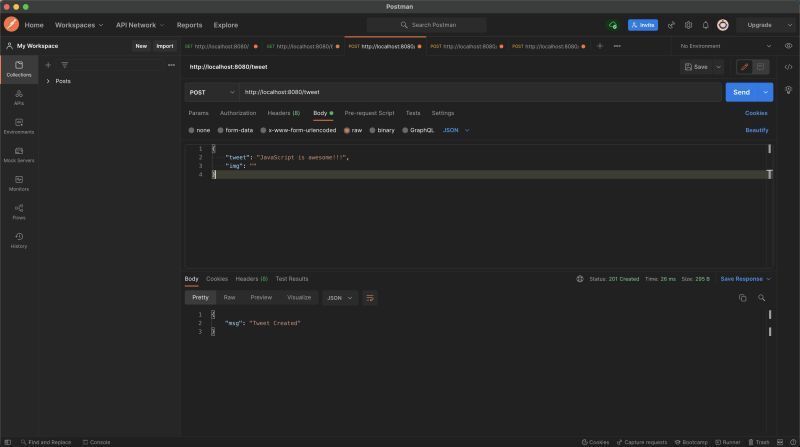Click the Cookies link beside Settings
800x447 pixels.
pos(756,113)
